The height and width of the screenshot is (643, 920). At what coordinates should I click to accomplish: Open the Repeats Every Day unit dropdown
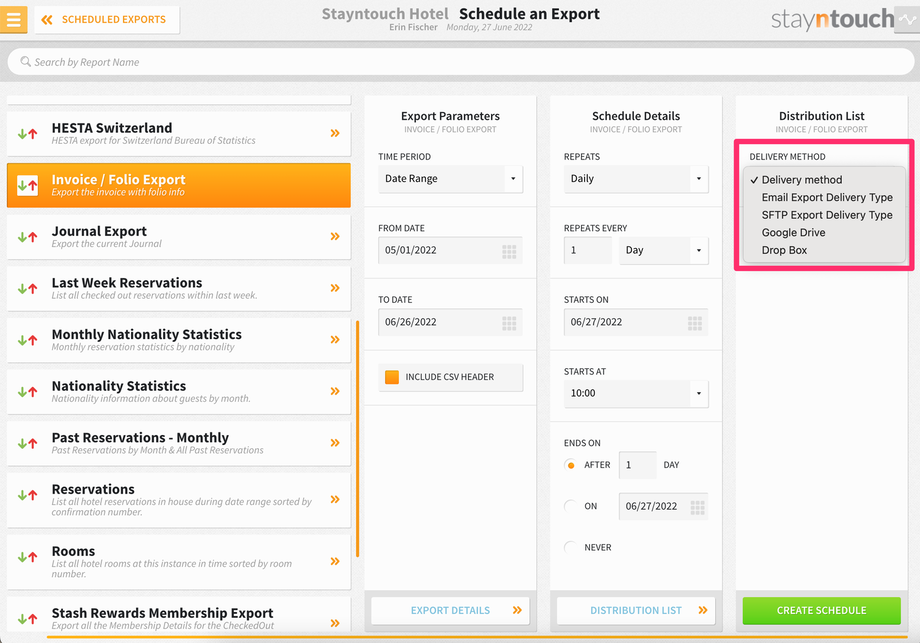point(664,251)
